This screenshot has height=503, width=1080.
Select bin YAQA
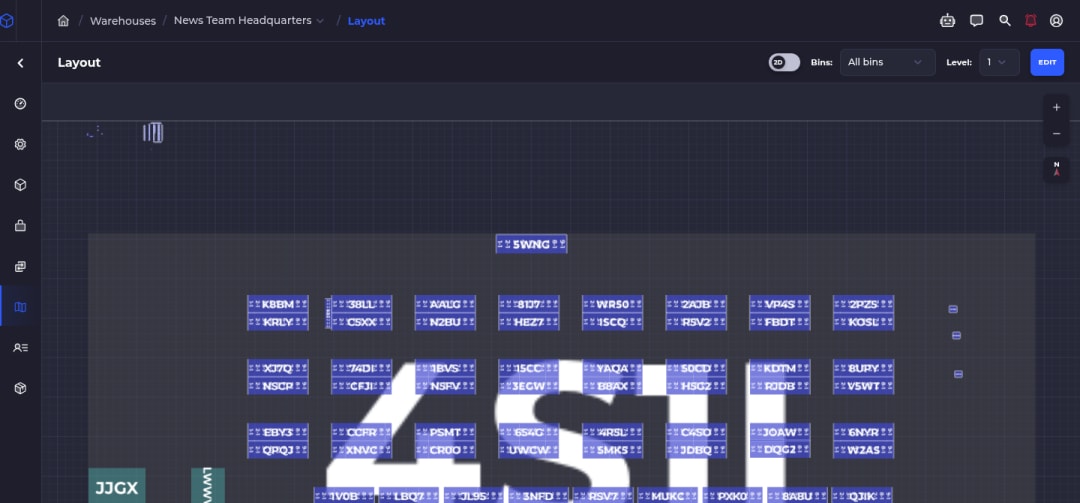(x=612, y=369)
